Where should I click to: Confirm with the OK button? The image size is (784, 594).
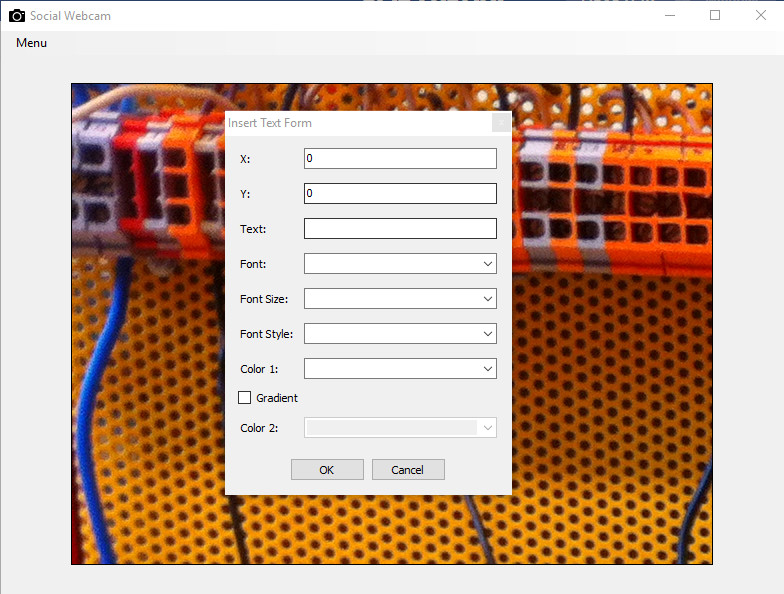tap(327, 470)
